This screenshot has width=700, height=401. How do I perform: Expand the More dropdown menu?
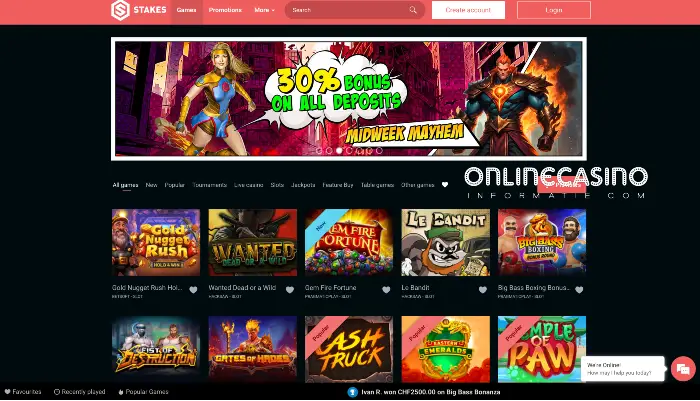click(x=264, y=10)
